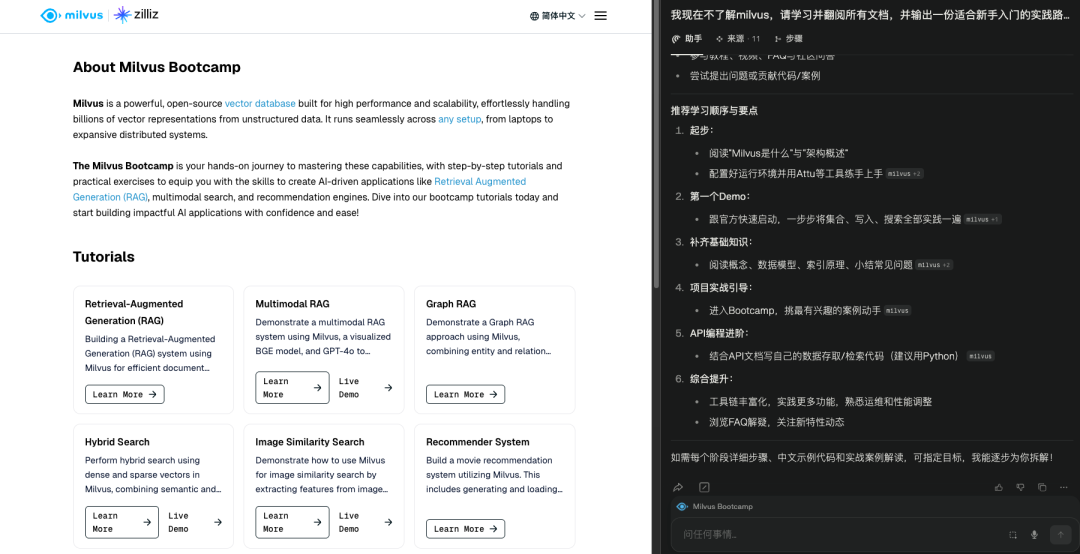Screen dimensions: 1080x554
Task: Open the 简体中文 language dropdown
Action: [558, 16]
